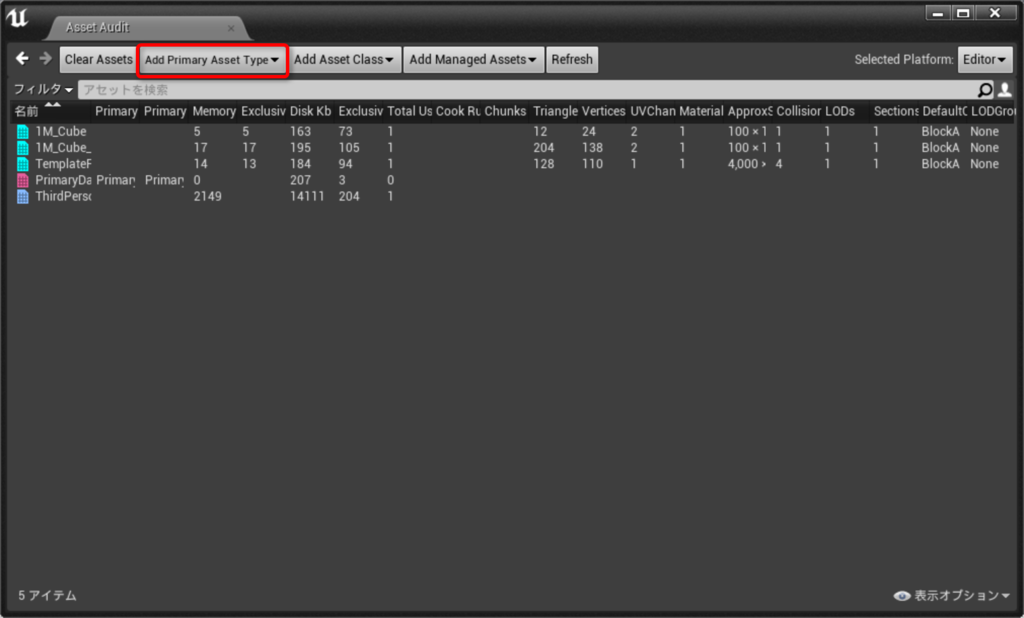This screenshot has width=1024, height=618.
Task: Sort by Chunks column header
Action: [505, 111]
